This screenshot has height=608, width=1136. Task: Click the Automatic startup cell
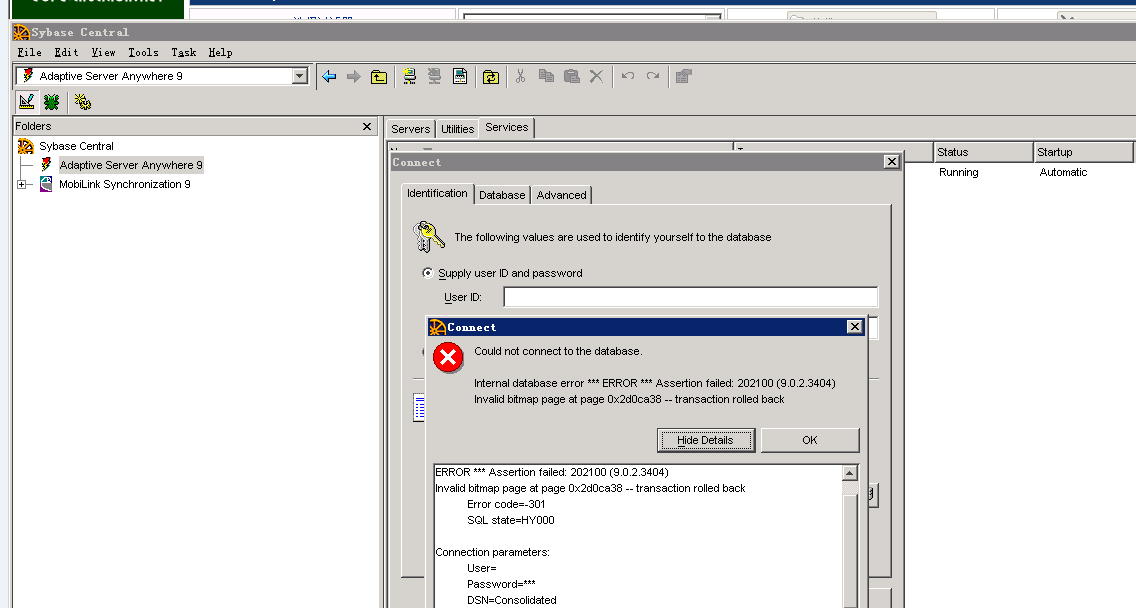[x=1063, y=172]
